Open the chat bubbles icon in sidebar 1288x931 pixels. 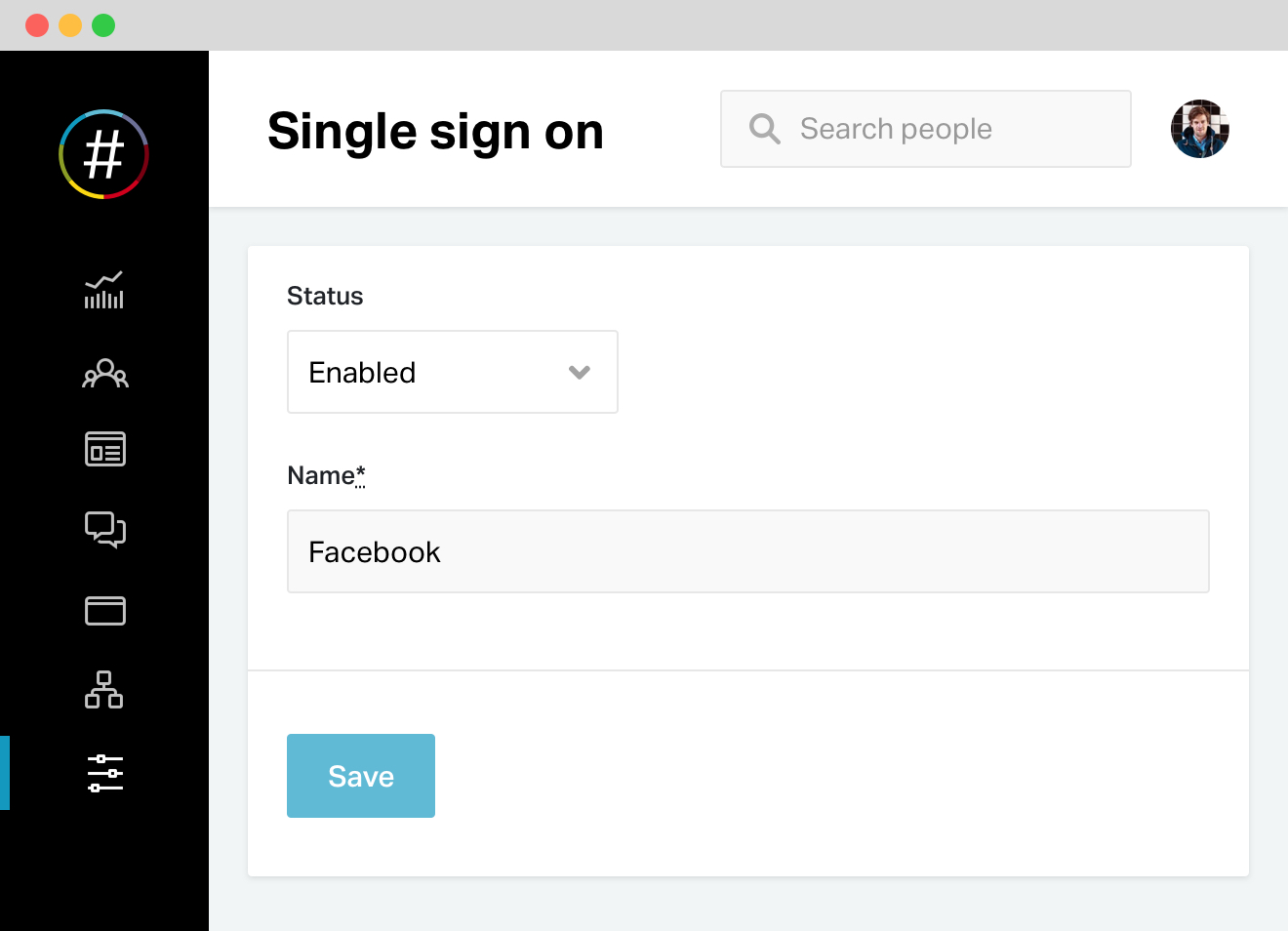pyautogui.click(x=104, y=530)
